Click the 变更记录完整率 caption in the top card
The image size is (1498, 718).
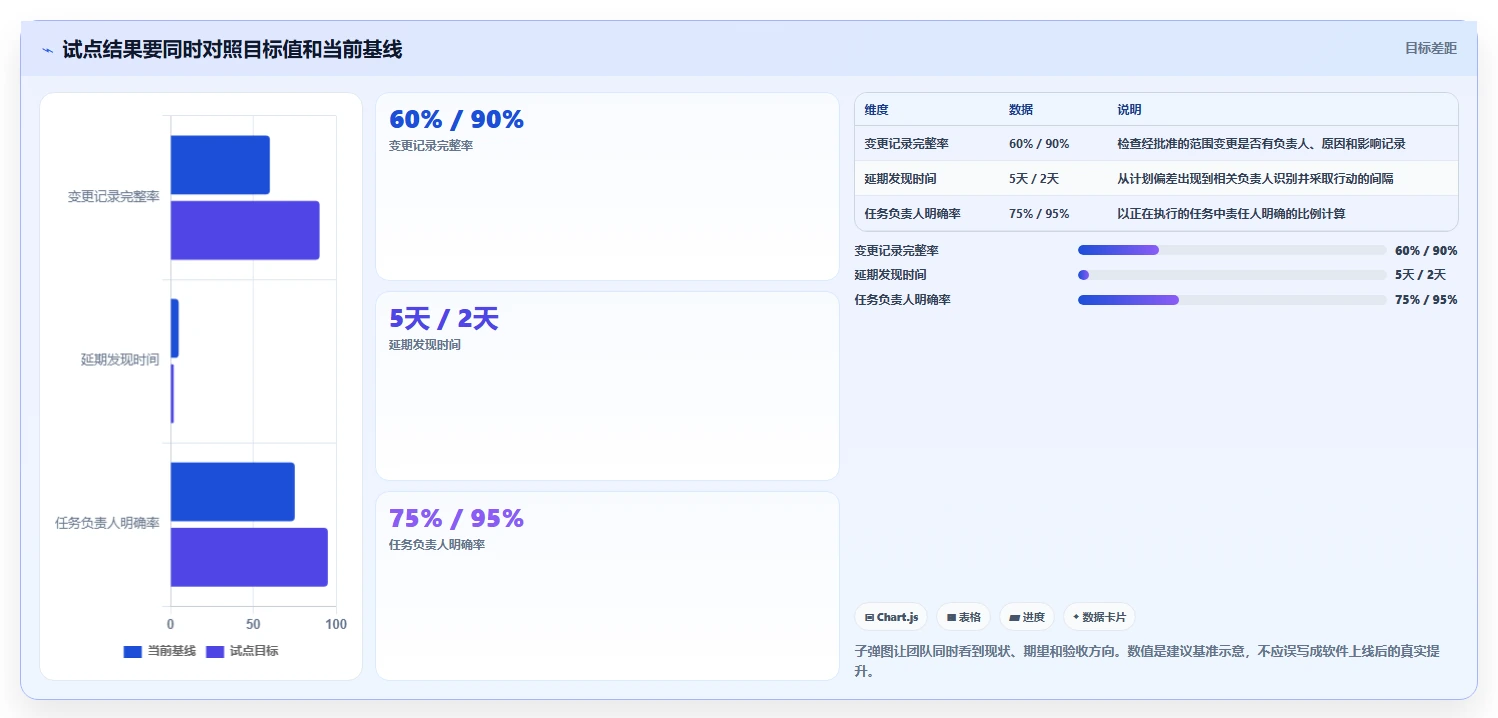click(x=431, y=146)
